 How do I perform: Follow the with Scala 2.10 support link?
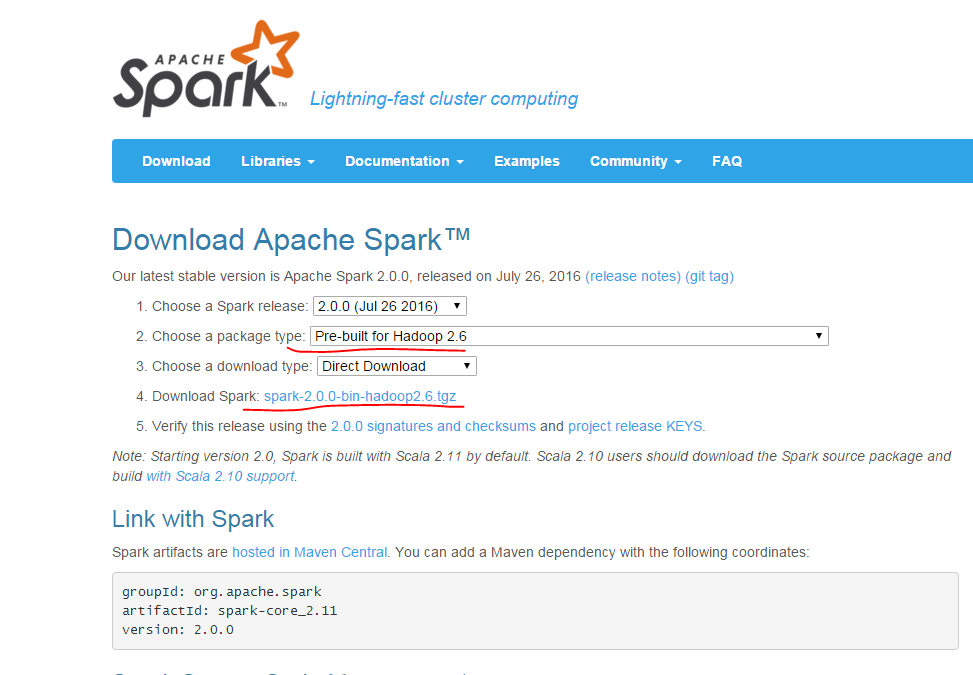coord(220,476)
